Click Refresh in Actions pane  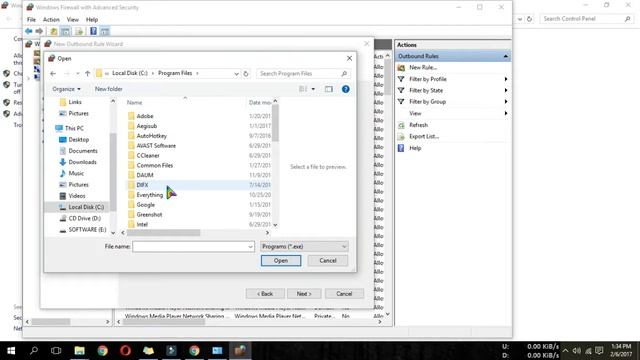418,125
